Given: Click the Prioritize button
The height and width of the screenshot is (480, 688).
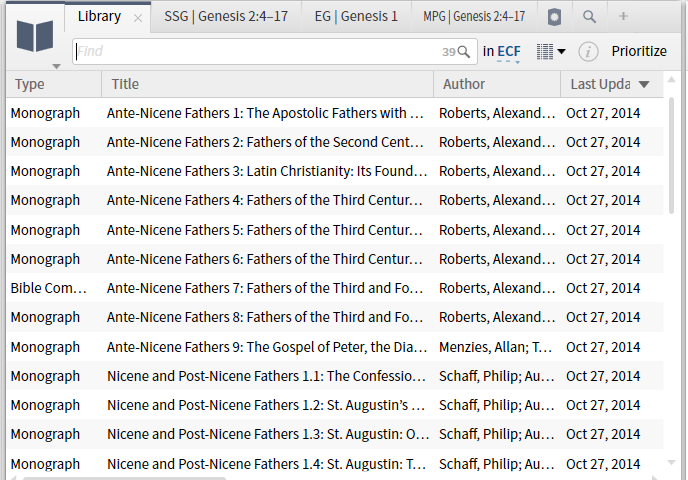Looking at the screenshot, I should pos(639,51).
